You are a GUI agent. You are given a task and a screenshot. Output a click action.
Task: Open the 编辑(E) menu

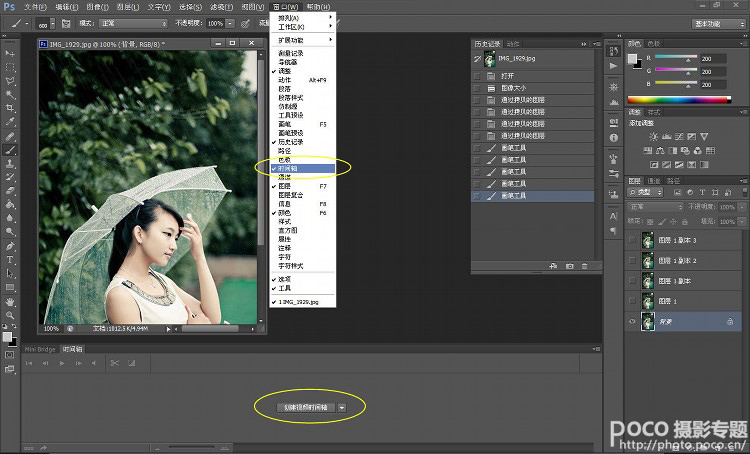(66, 7)
